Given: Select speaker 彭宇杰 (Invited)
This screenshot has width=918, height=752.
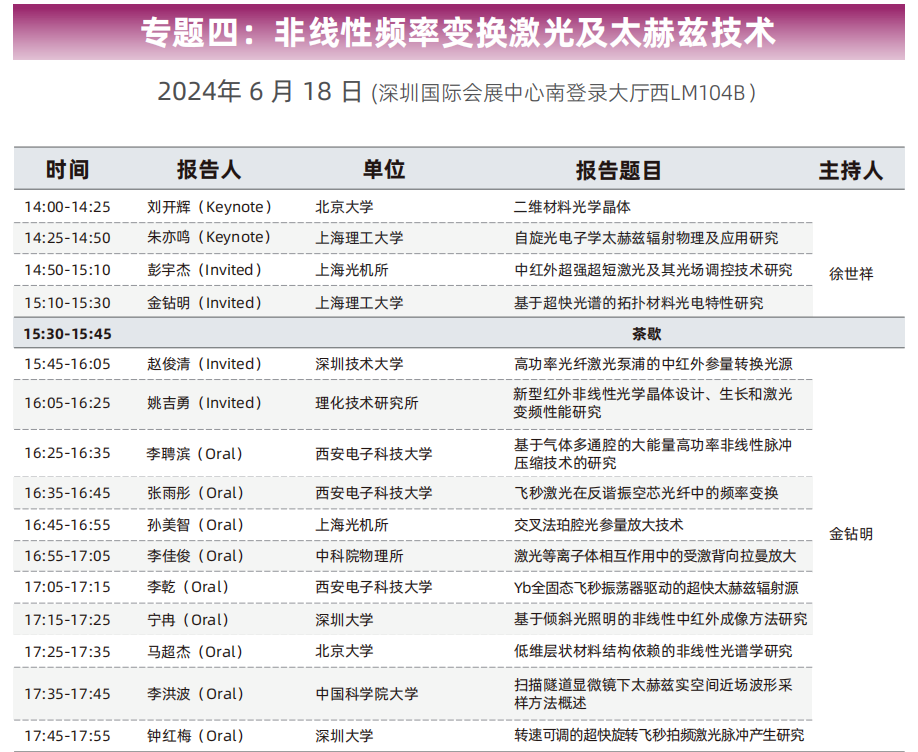Looking at the screenshot, I should [x=205, y=270].
